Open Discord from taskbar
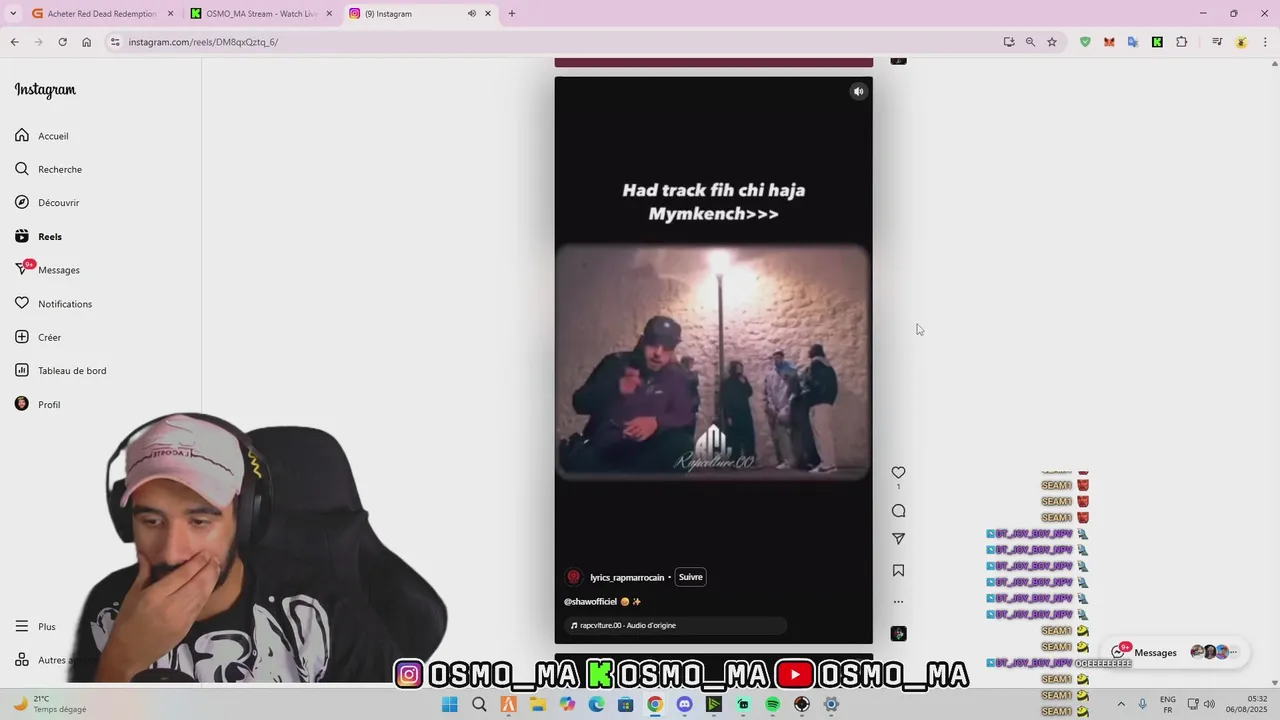The image size is (1280, 720). coord(684,704)
